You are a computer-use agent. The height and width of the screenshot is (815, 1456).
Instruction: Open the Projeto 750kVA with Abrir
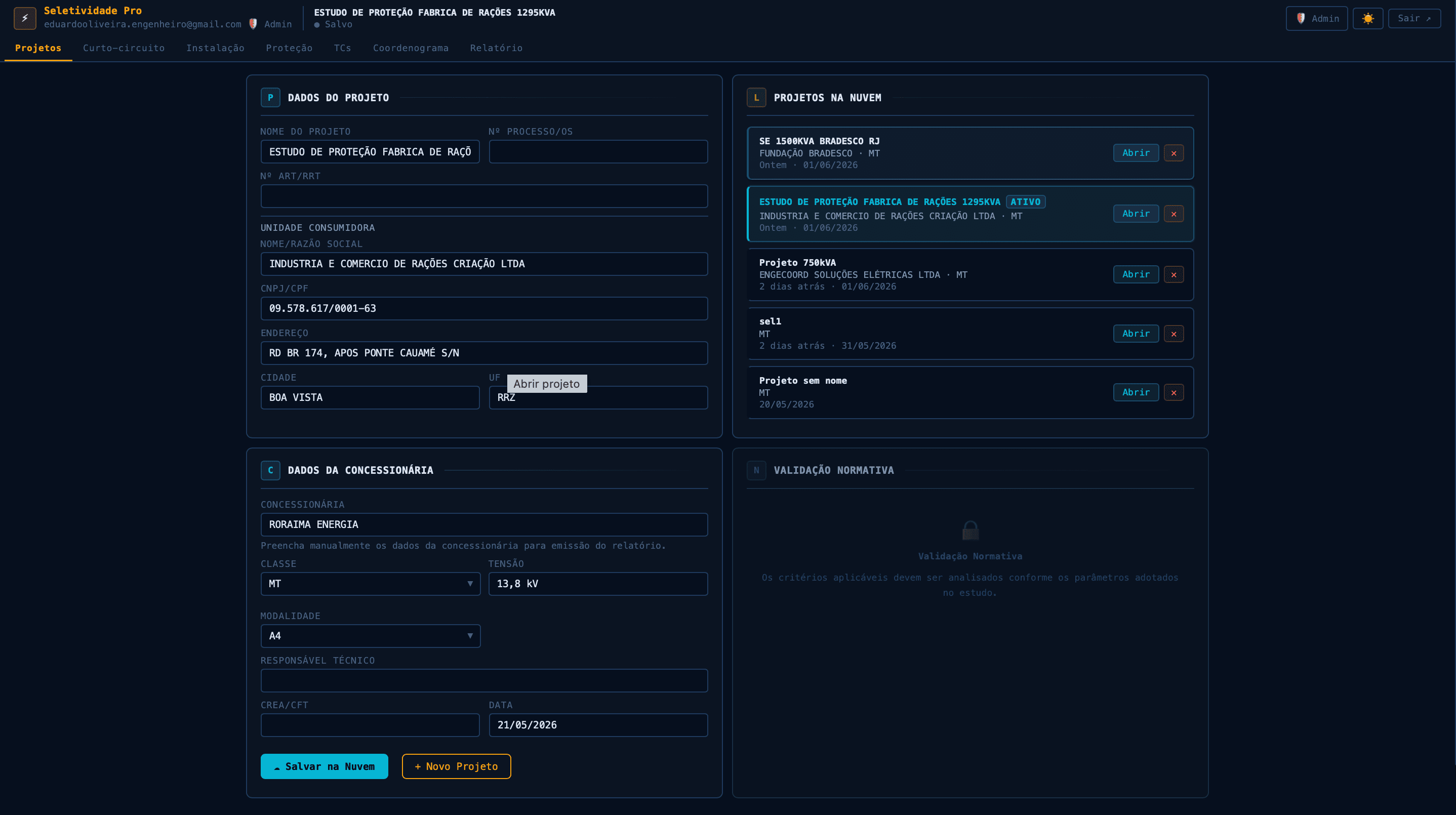pos(1136,275)
